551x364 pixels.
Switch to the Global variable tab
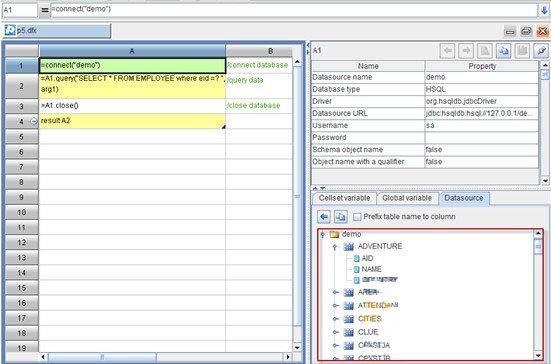coord(407,198)
